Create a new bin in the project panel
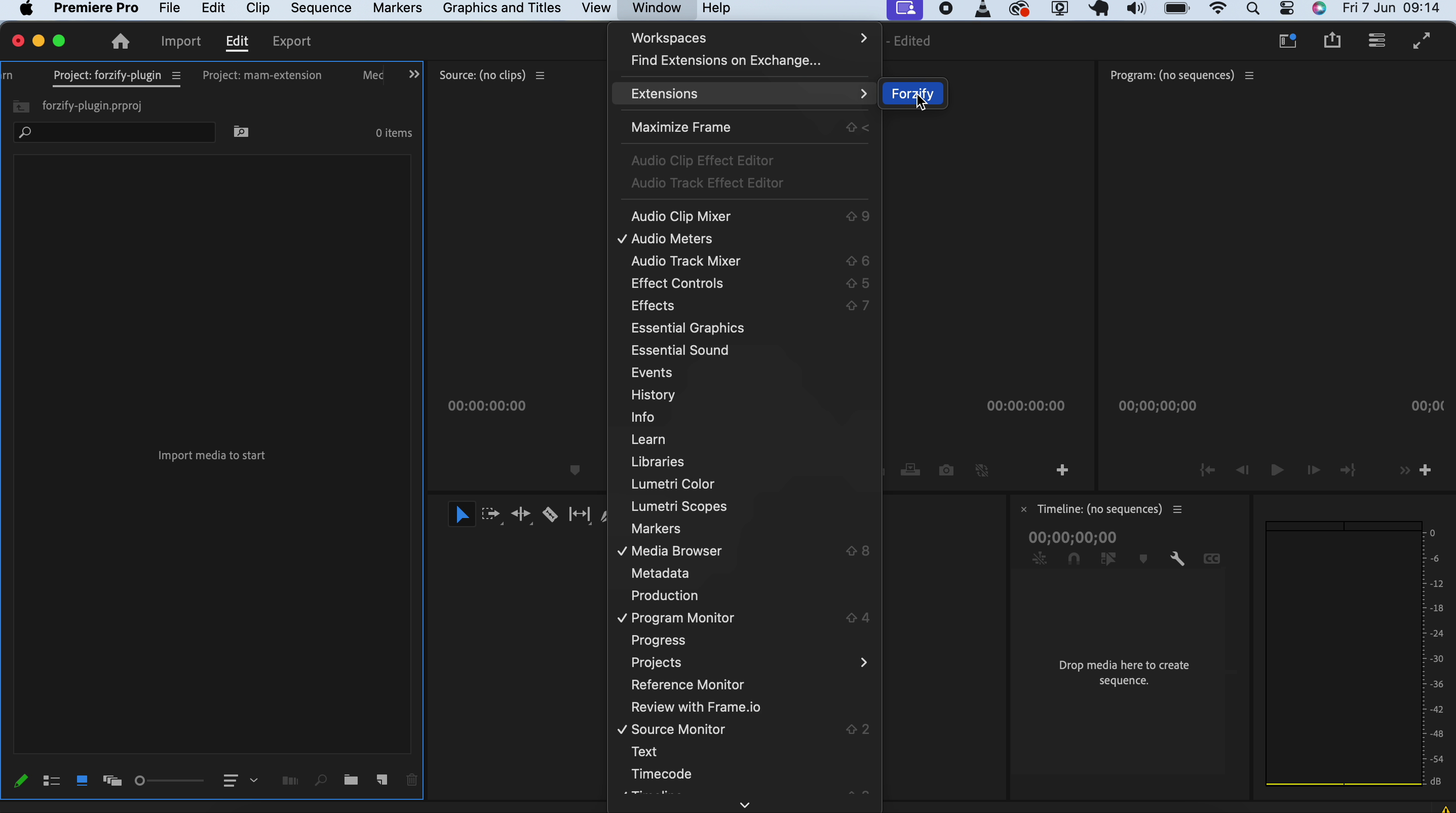The width and height of the screenshot is (1456, 813). (351, 780)
